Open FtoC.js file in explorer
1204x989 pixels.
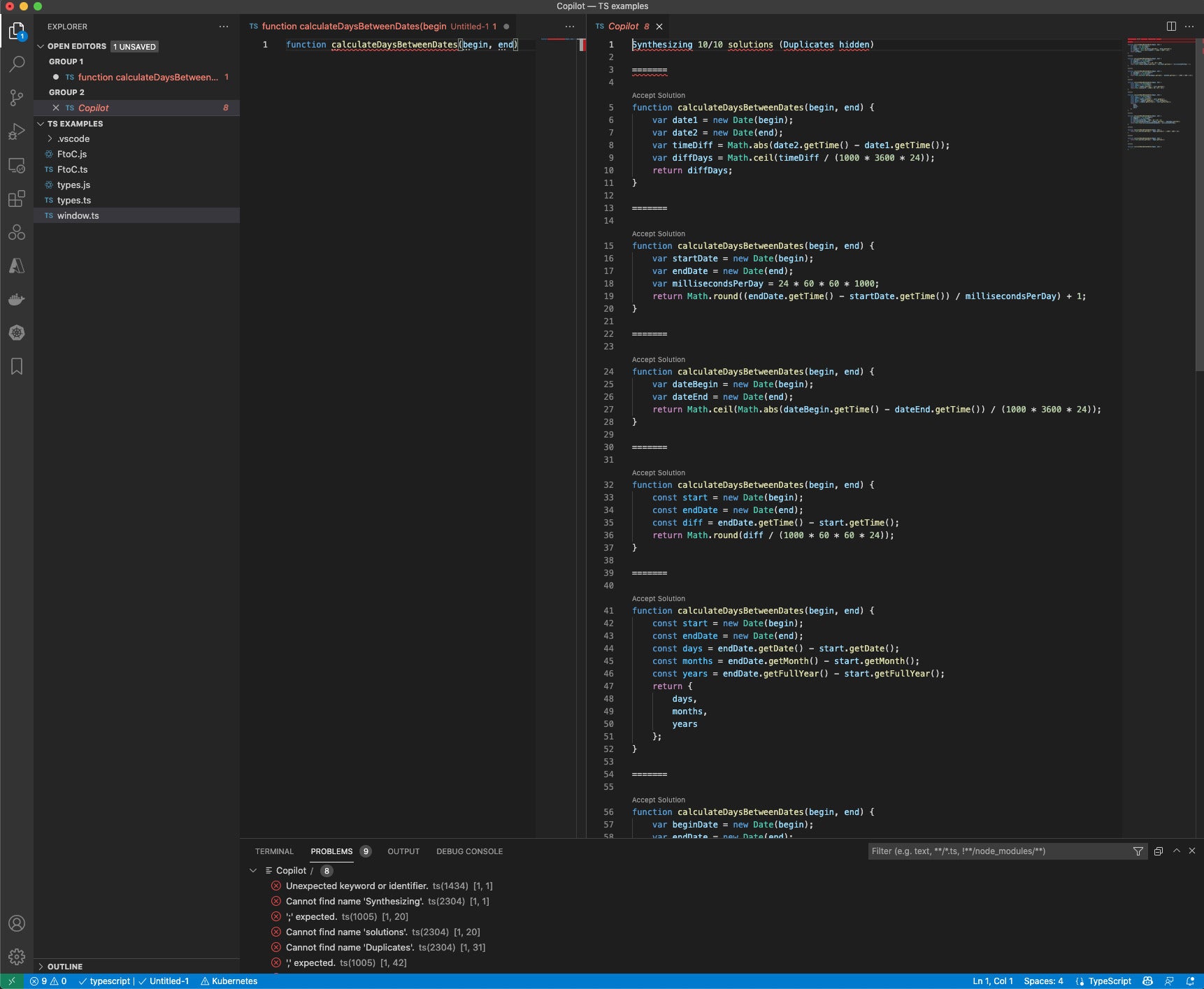tap(136, 154)
